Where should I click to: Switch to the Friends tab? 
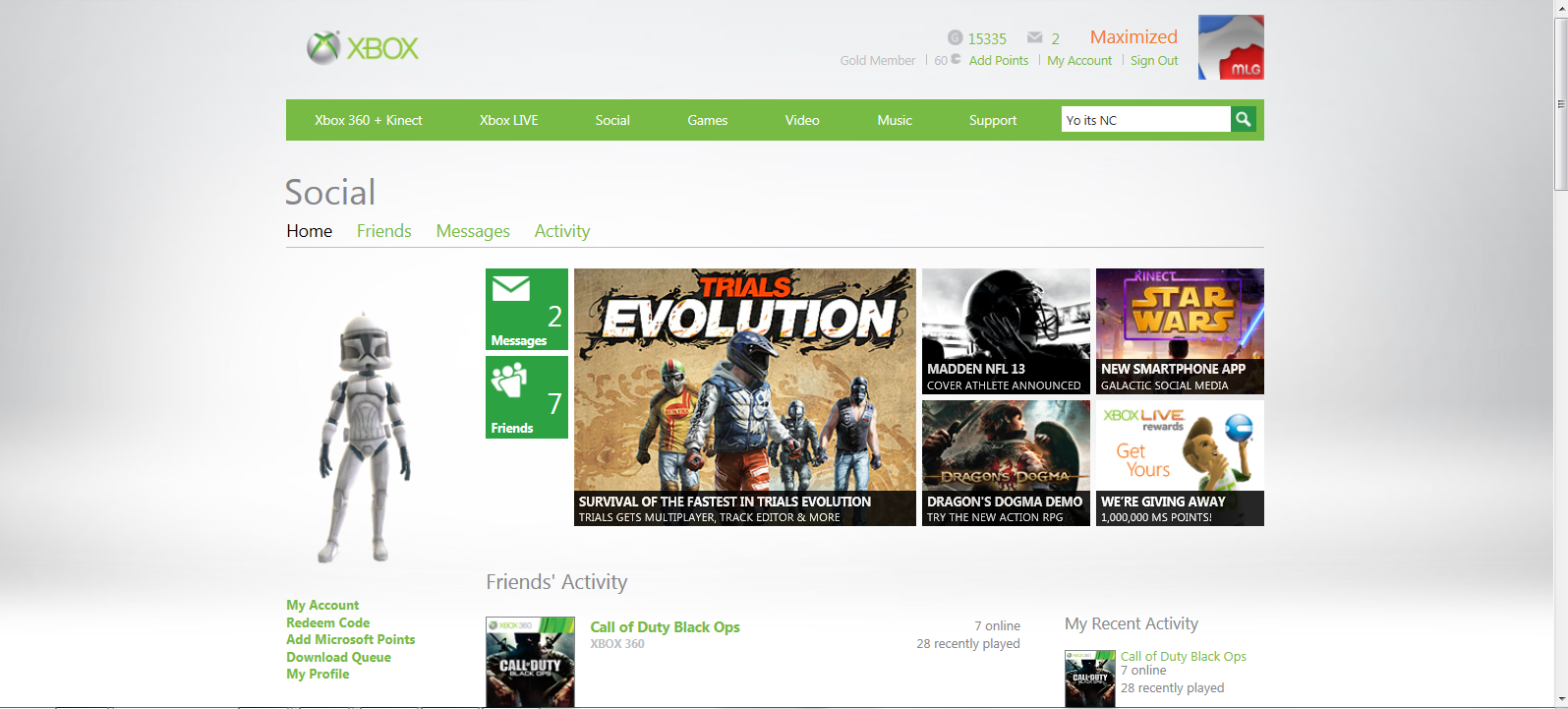384,231
